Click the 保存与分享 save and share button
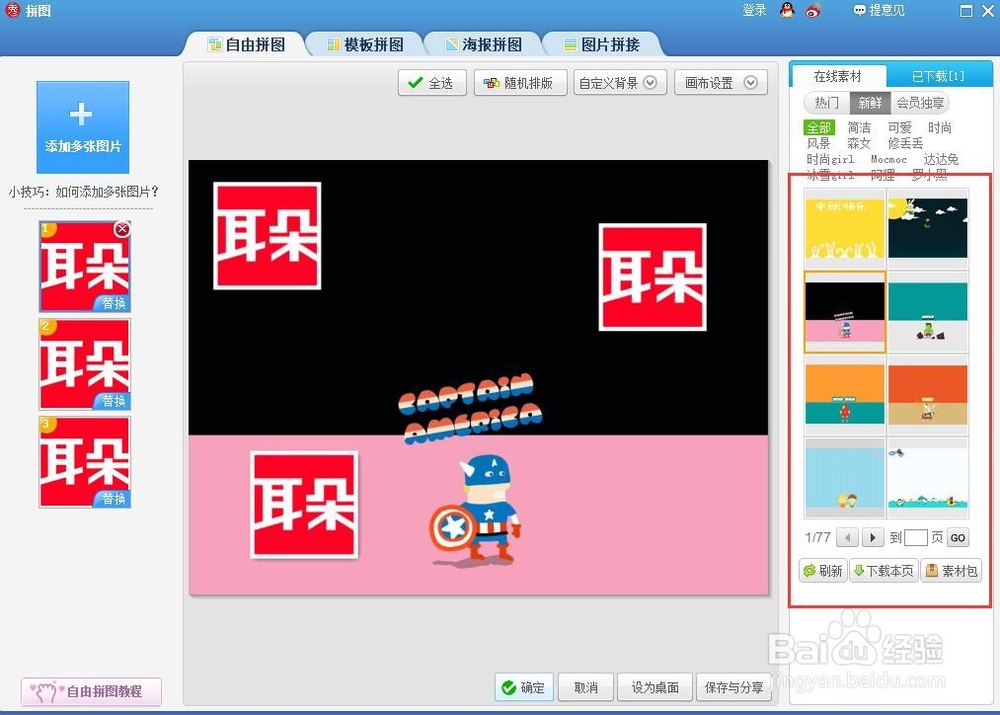The width and height of the screenshot is (1000, 715). 734,688
